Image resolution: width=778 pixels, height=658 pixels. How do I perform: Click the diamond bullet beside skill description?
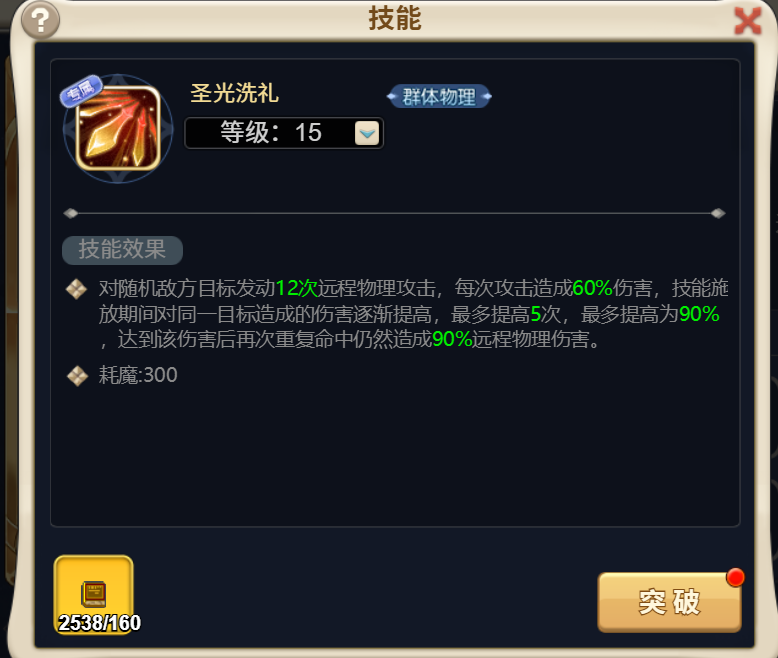pyautogui.click(x=76, y=289)
